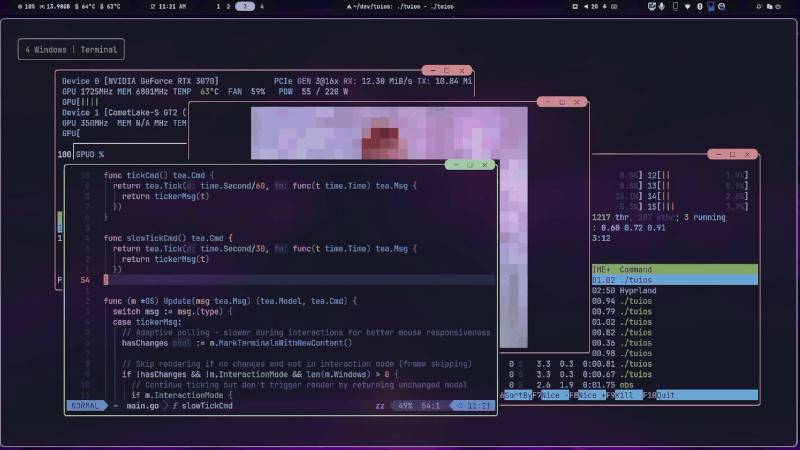The width and height of the screenshot is (800, 450).
Task: Select the highlighted 01.02 ./tuios process row
Action: [x=675, y=280]
